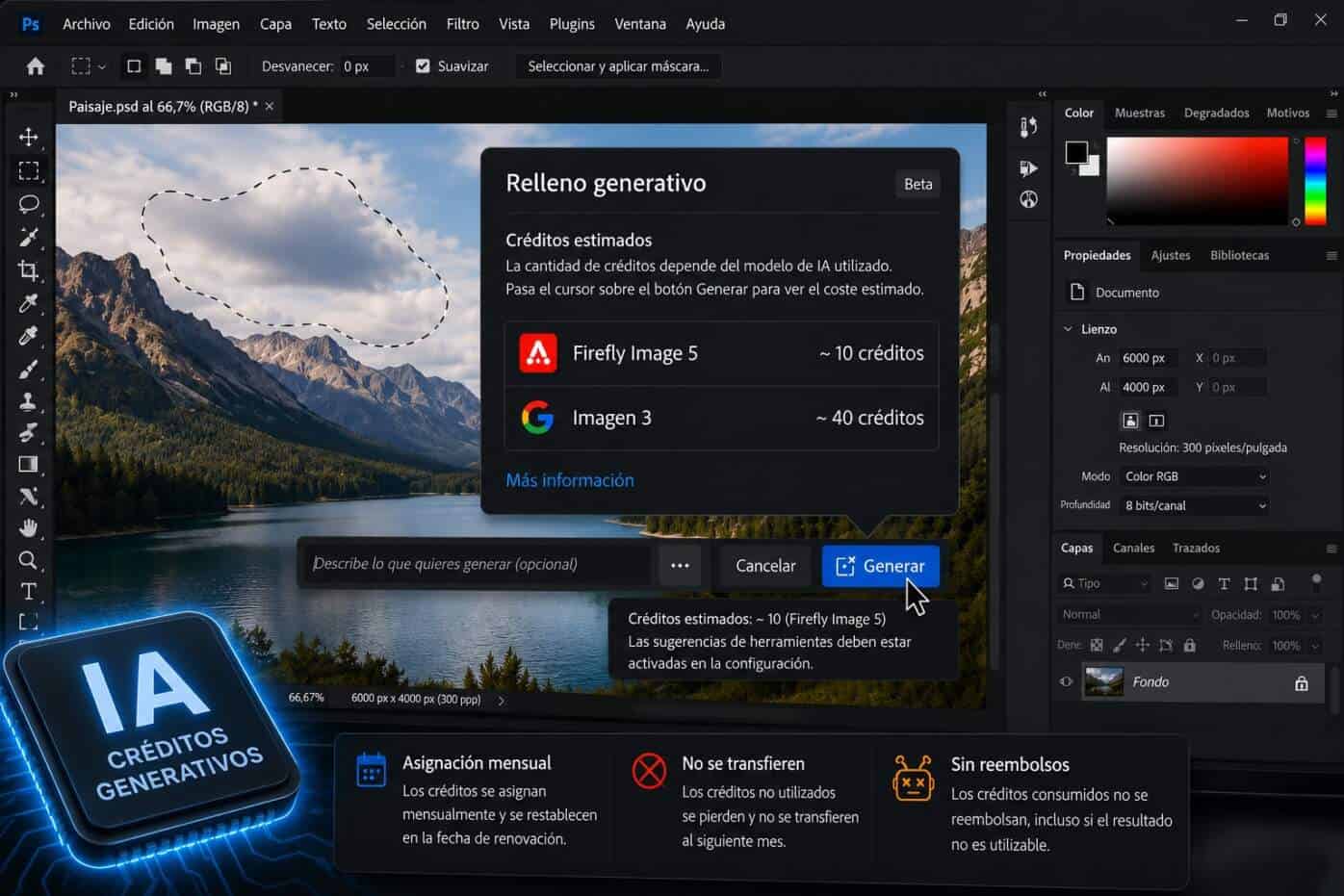Open the Más información link
This screenshot has width=1344, height=896.
(570, 480)
